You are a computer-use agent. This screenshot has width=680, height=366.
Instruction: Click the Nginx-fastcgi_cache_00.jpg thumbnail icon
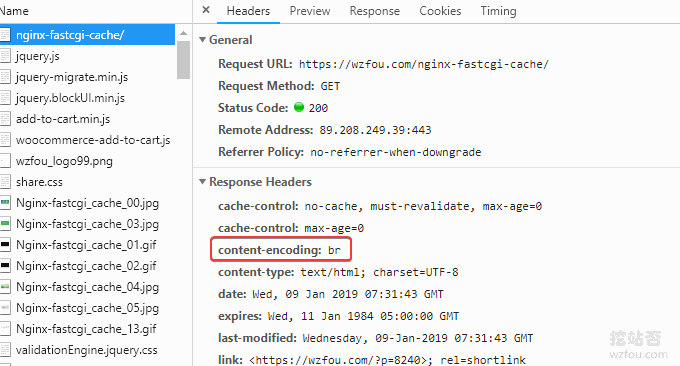[5, 203]
